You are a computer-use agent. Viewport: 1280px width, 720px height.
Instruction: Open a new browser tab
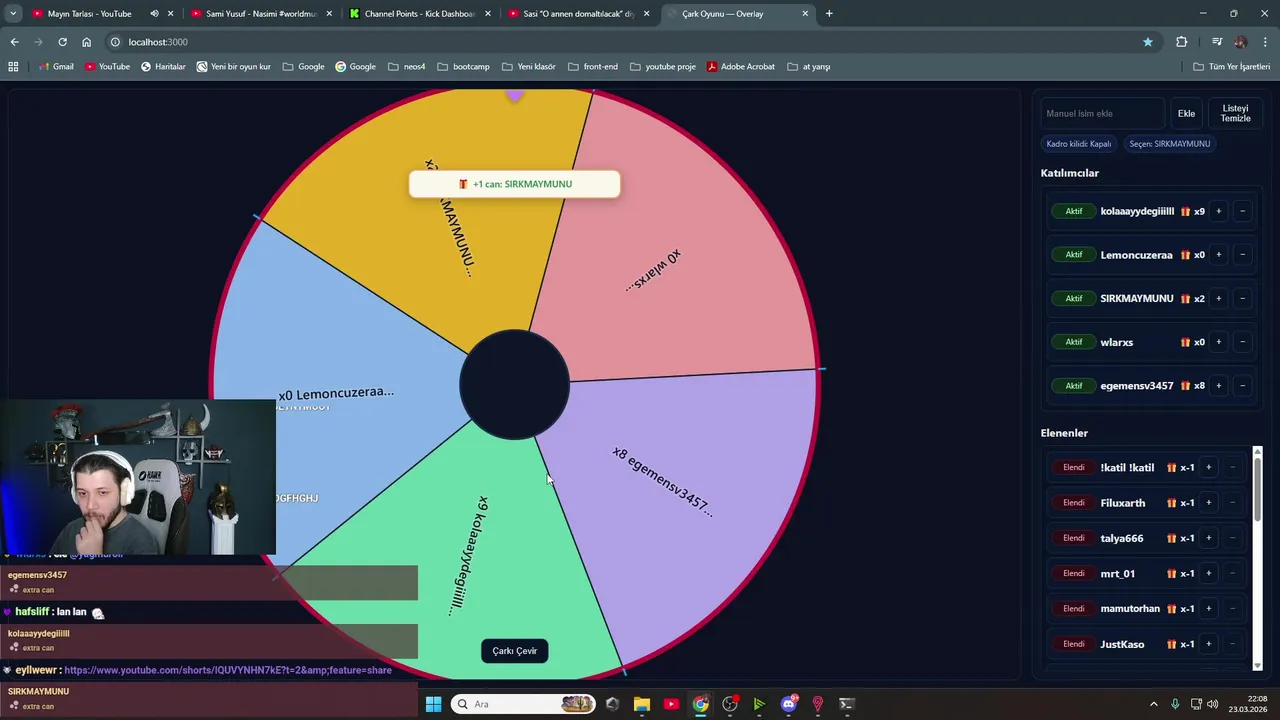click(x=829, y=14)
